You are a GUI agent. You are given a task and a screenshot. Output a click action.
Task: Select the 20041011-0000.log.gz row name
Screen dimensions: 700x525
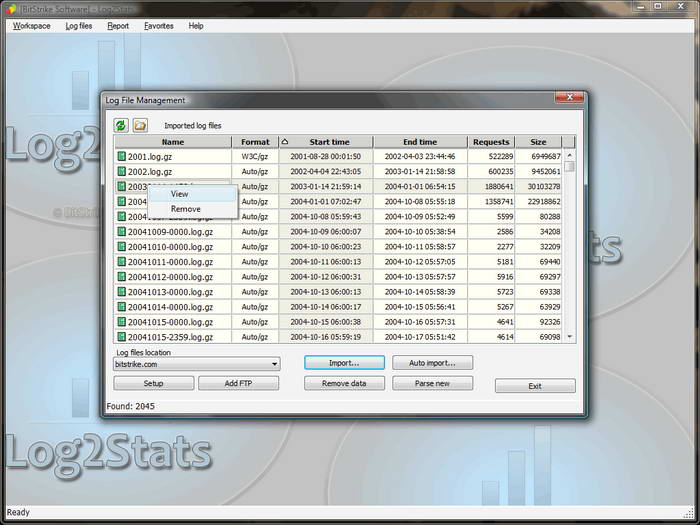(171, 262)
